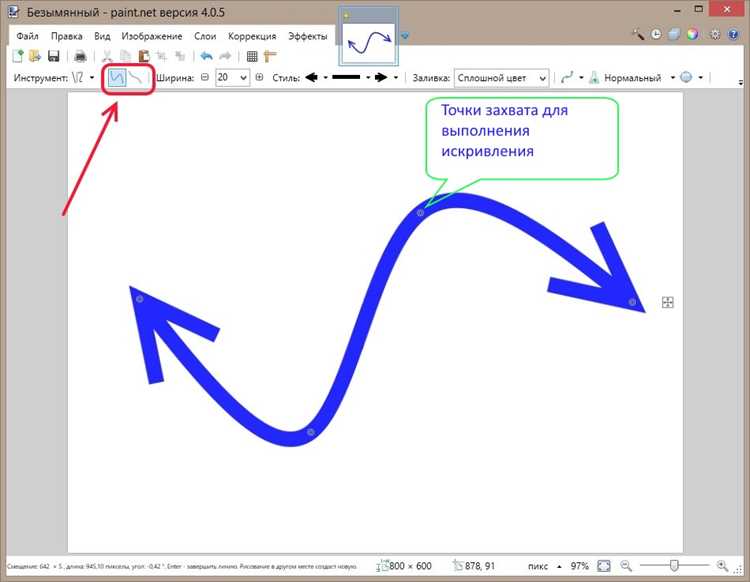Open the Нормальный blend mode dropdown
Image resolution: width=750 pixels, height=582 pixels.
click(672, 77)
